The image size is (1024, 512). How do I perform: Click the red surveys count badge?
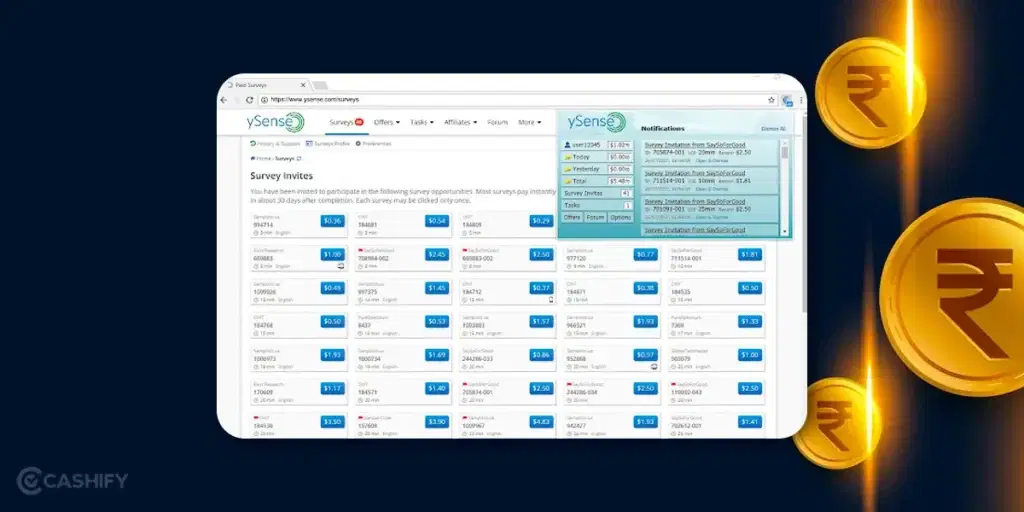pyautogui.click(x=359, y=122)
